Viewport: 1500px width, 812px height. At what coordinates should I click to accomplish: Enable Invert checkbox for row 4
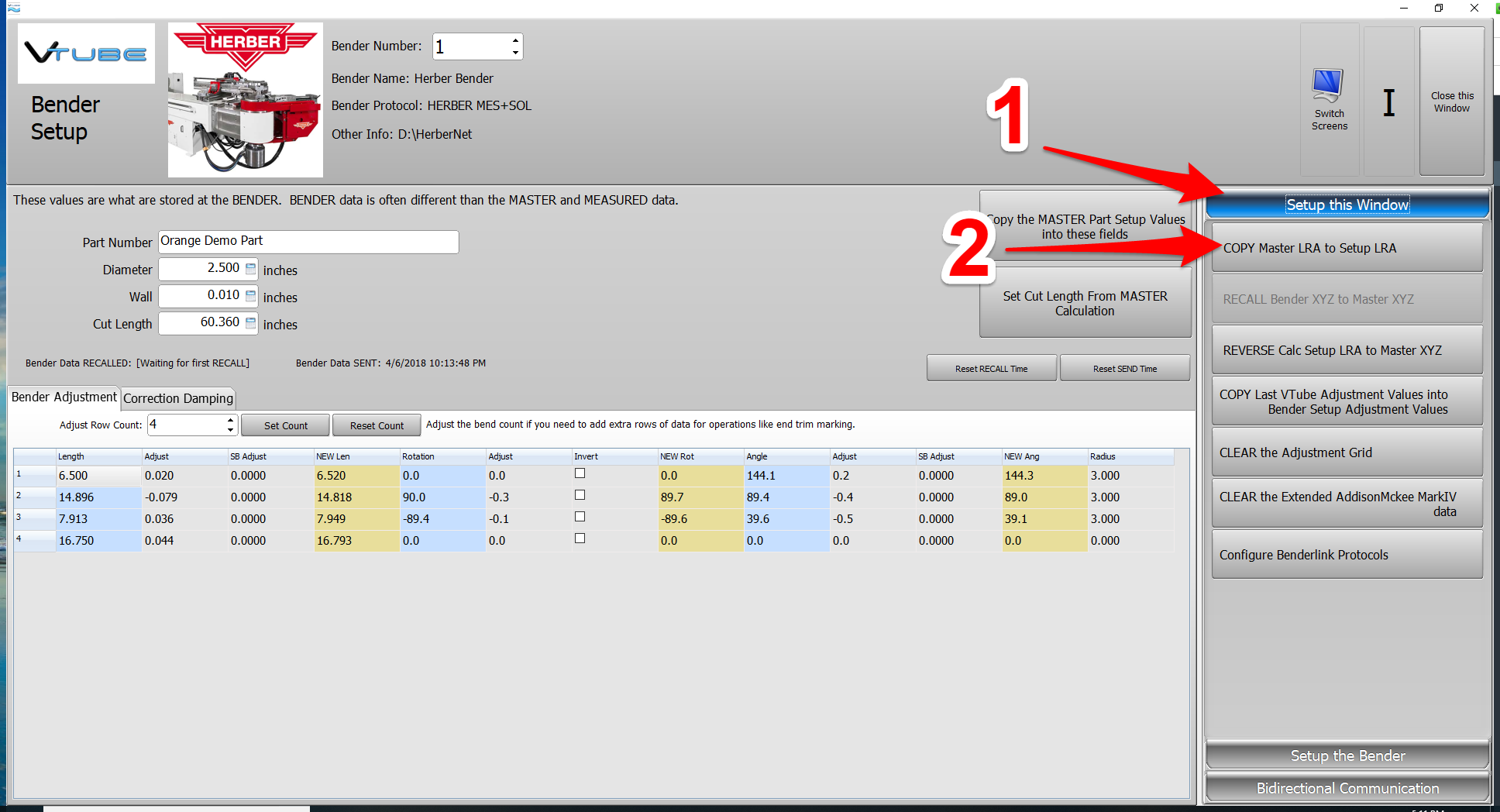(x=580, y=538)
